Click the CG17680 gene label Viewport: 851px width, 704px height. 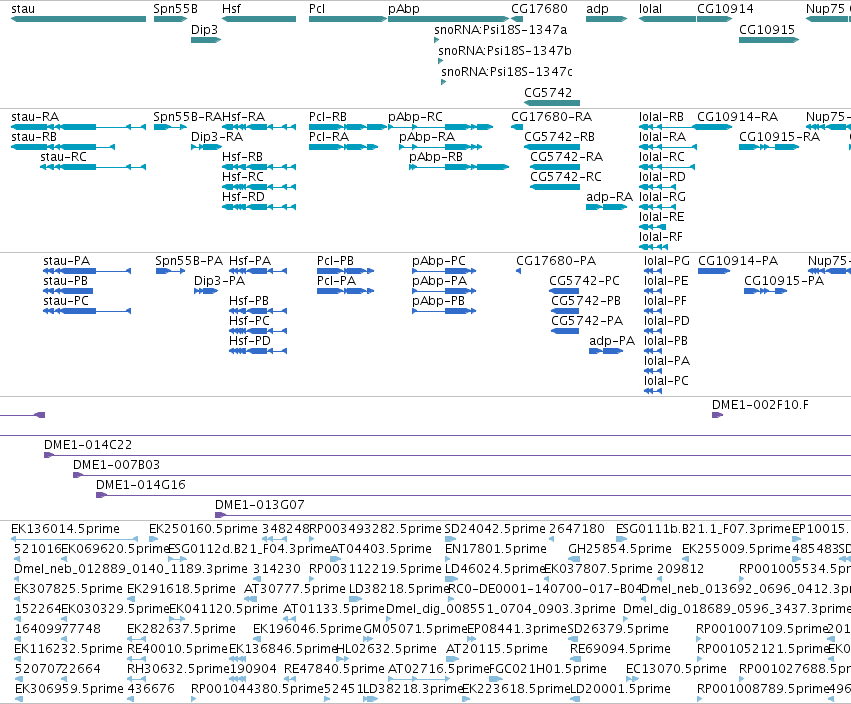pos(539,9)
